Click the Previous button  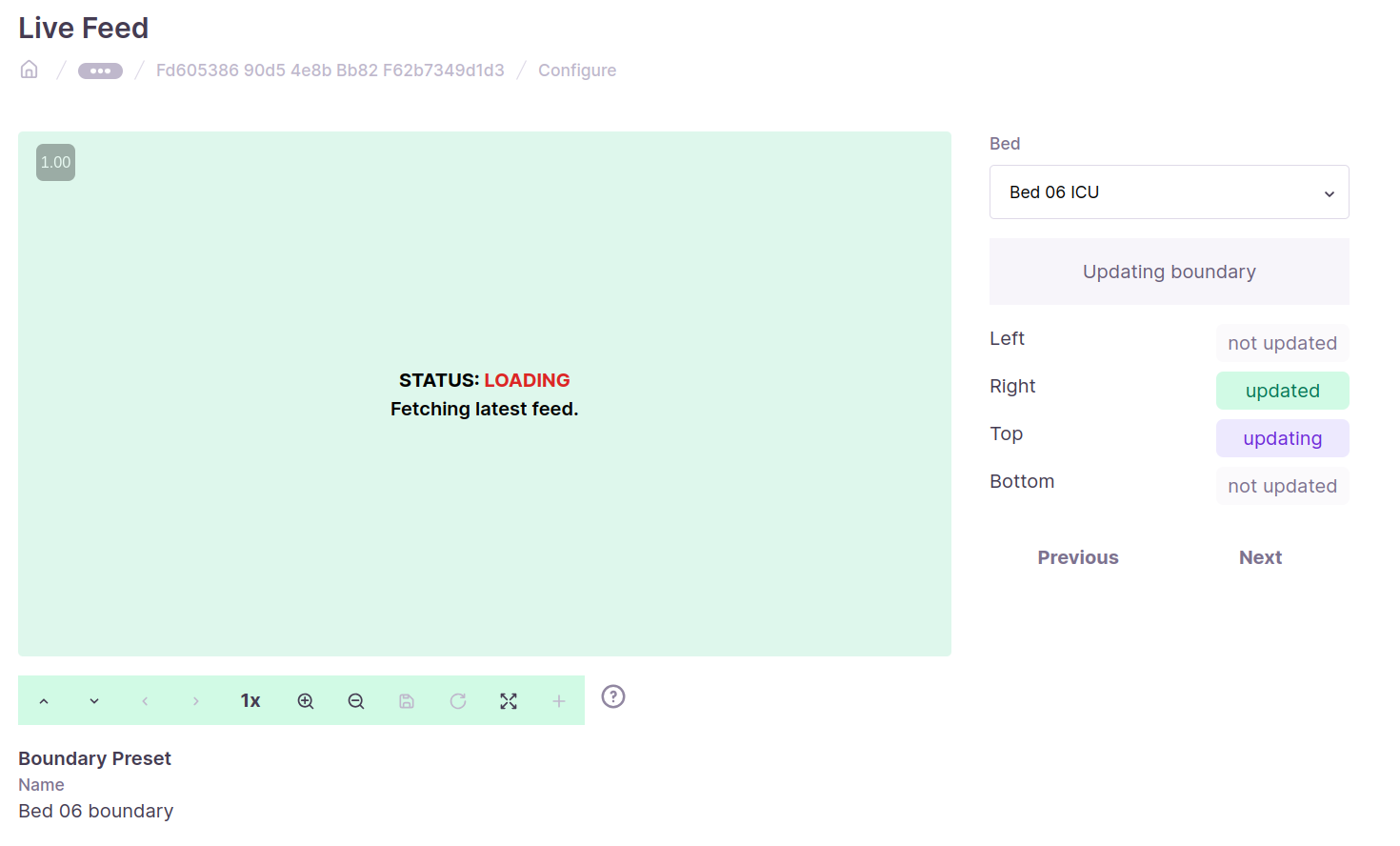1077,557
